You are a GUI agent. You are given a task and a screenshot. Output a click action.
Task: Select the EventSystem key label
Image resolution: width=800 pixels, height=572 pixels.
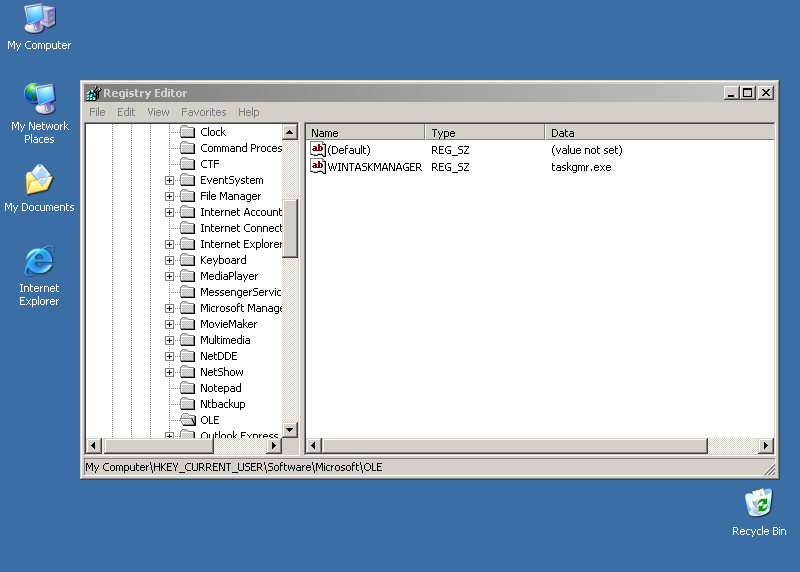click(232, 180)
